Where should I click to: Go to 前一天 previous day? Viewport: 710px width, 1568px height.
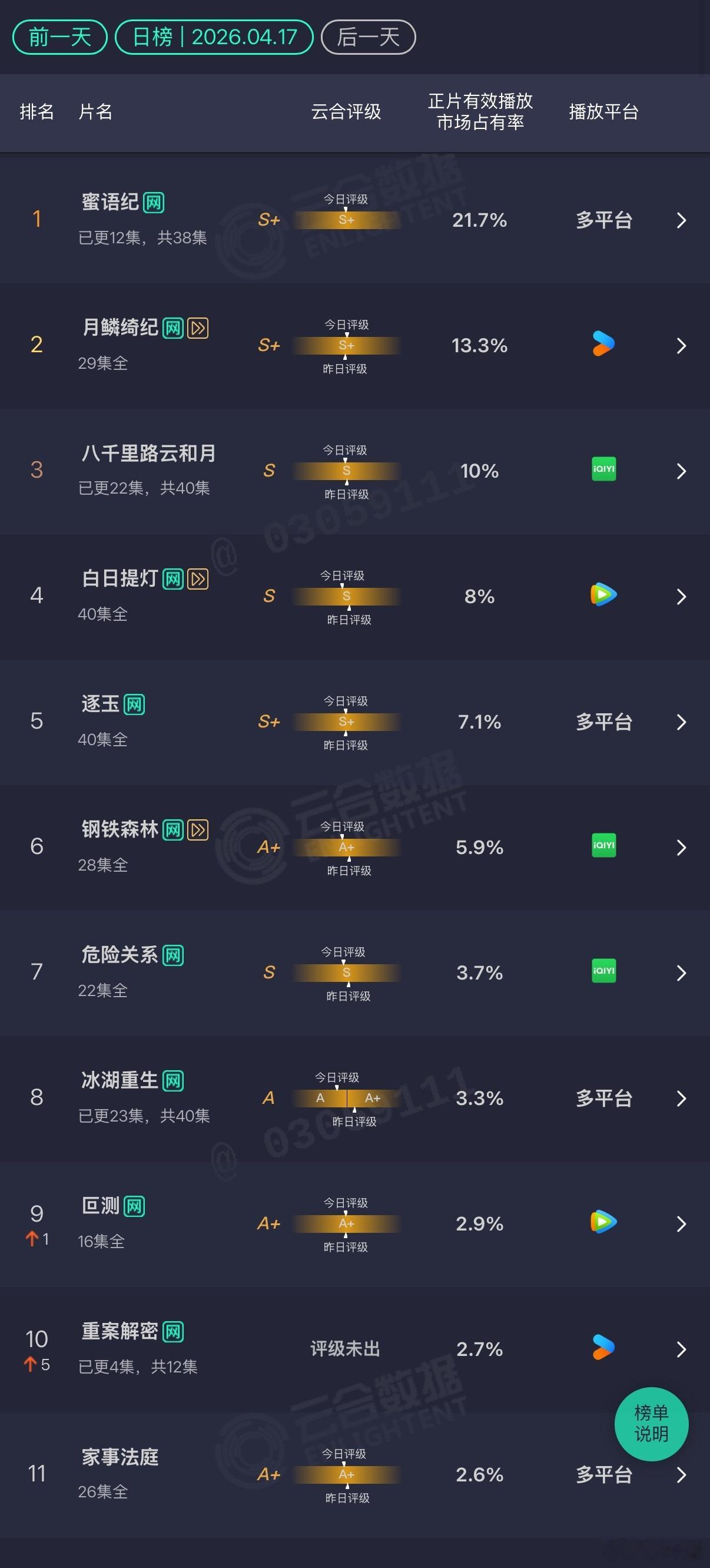point(59,37)
